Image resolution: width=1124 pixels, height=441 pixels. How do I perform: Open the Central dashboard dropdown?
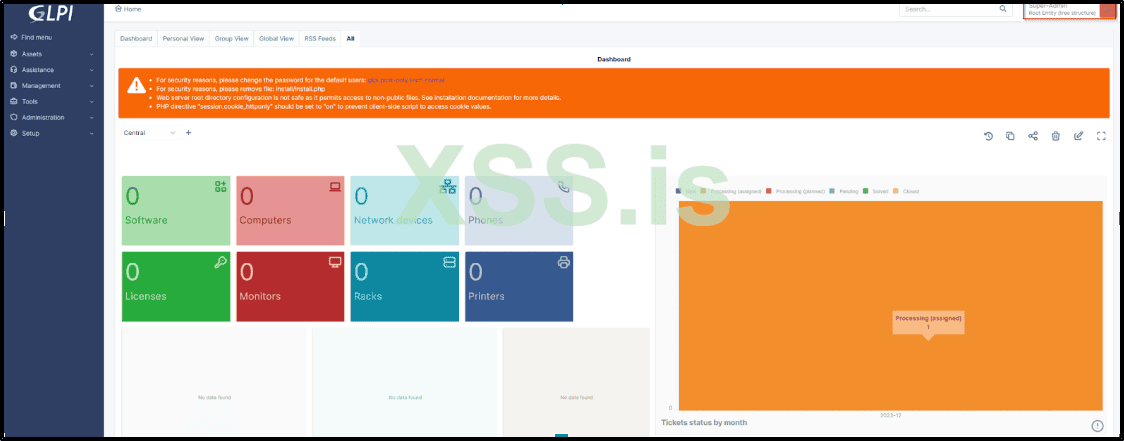pyautogui.click(x=150, y=133)
